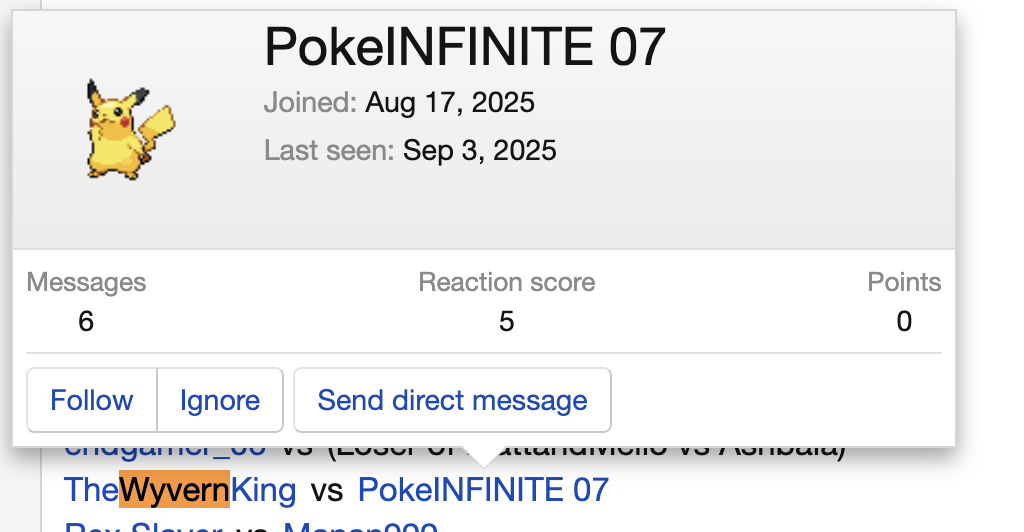1024x532 pixels.
Task: Open TheWyvernKing user link
Action: (x=180, y=490)
